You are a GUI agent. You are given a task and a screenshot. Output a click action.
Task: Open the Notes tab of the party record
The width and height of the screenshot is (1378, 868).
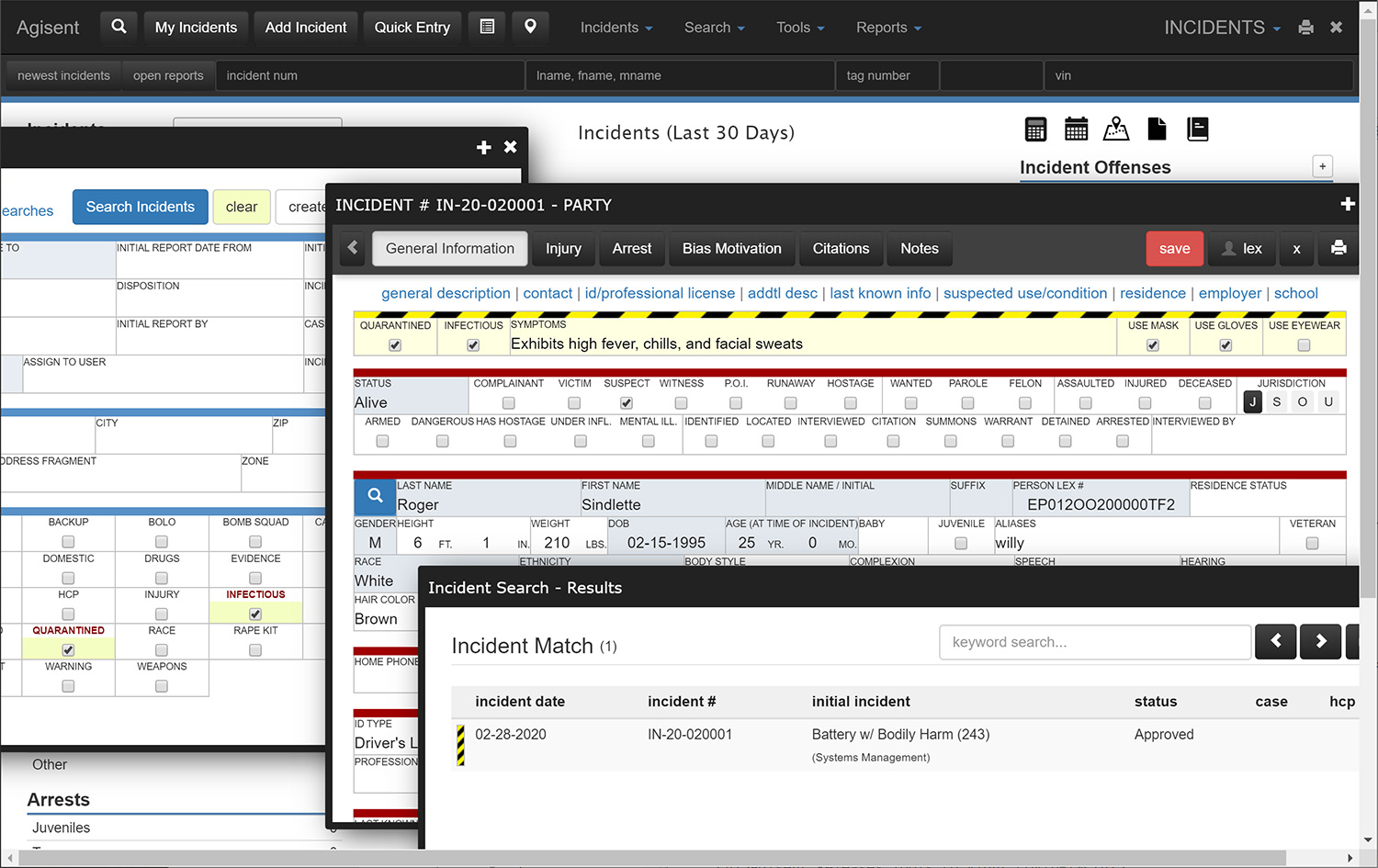[920, 249]
